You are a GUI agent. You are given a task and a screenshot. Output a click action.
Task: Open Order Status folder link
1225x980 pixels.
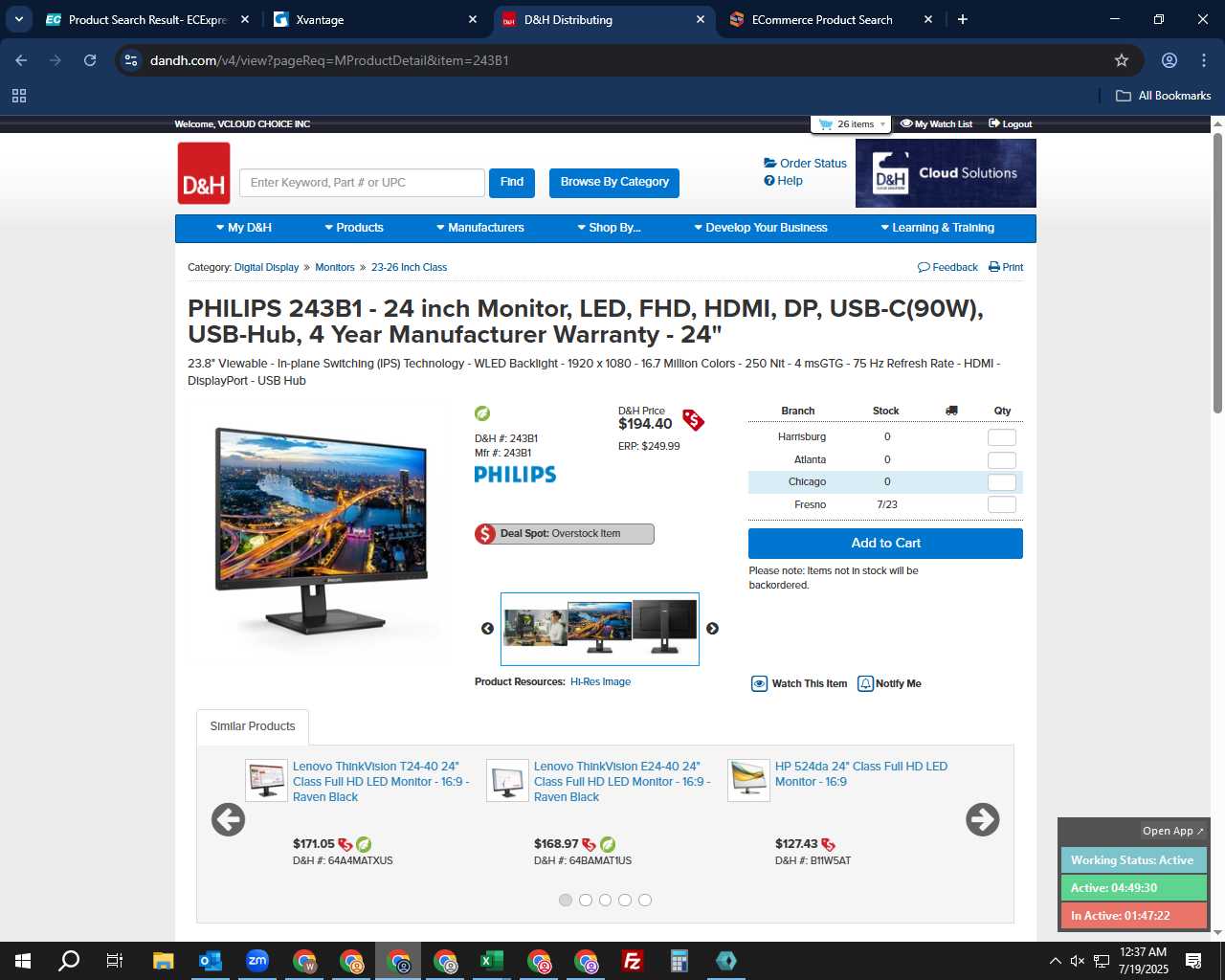click(x=805, y=164)
